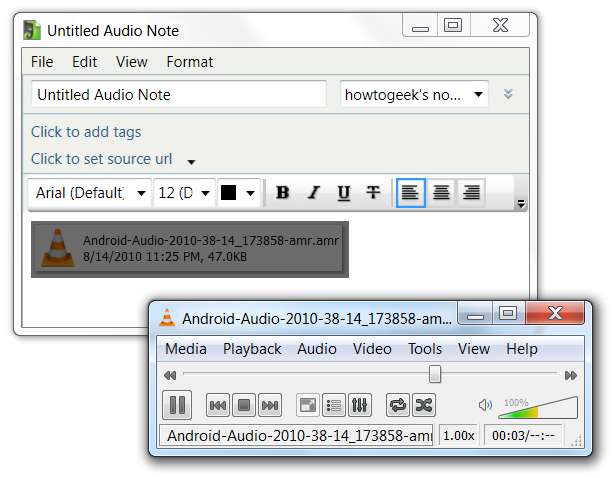
Task: Open the View menu in VLC
Action: pos(474,349)
